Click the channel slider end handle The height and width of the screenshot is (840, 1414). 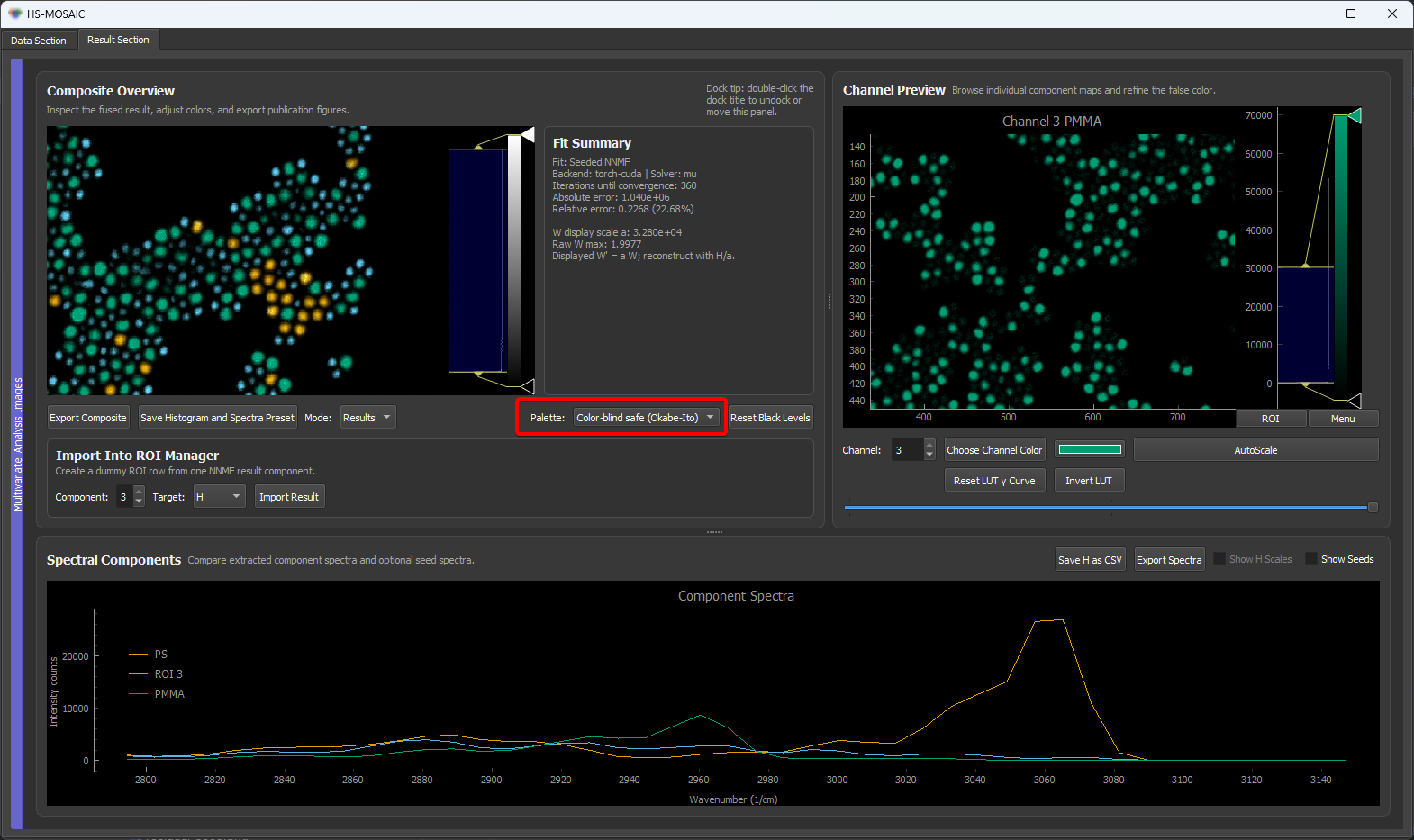(1373, 508)
